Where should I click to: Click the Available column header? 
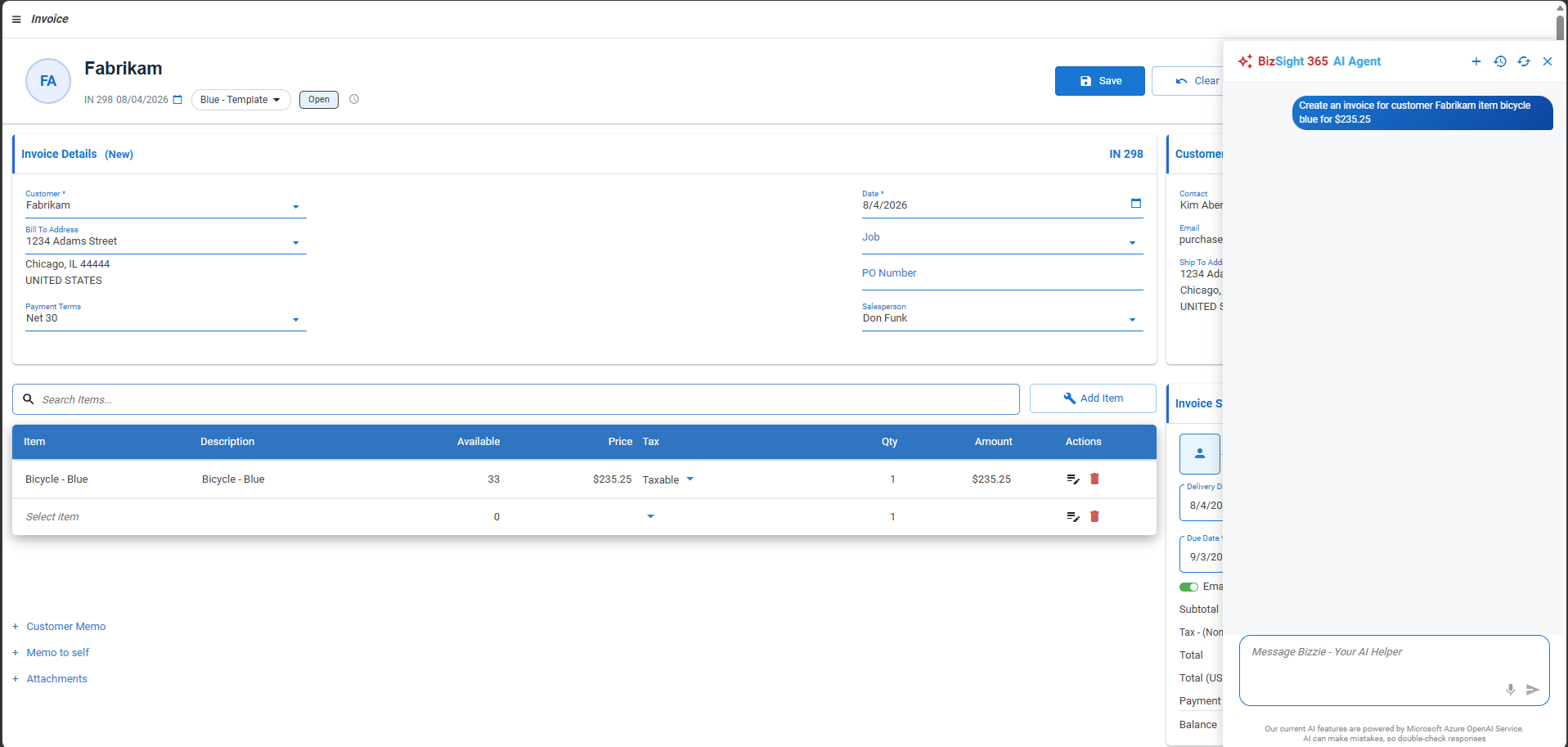[478, 442]
